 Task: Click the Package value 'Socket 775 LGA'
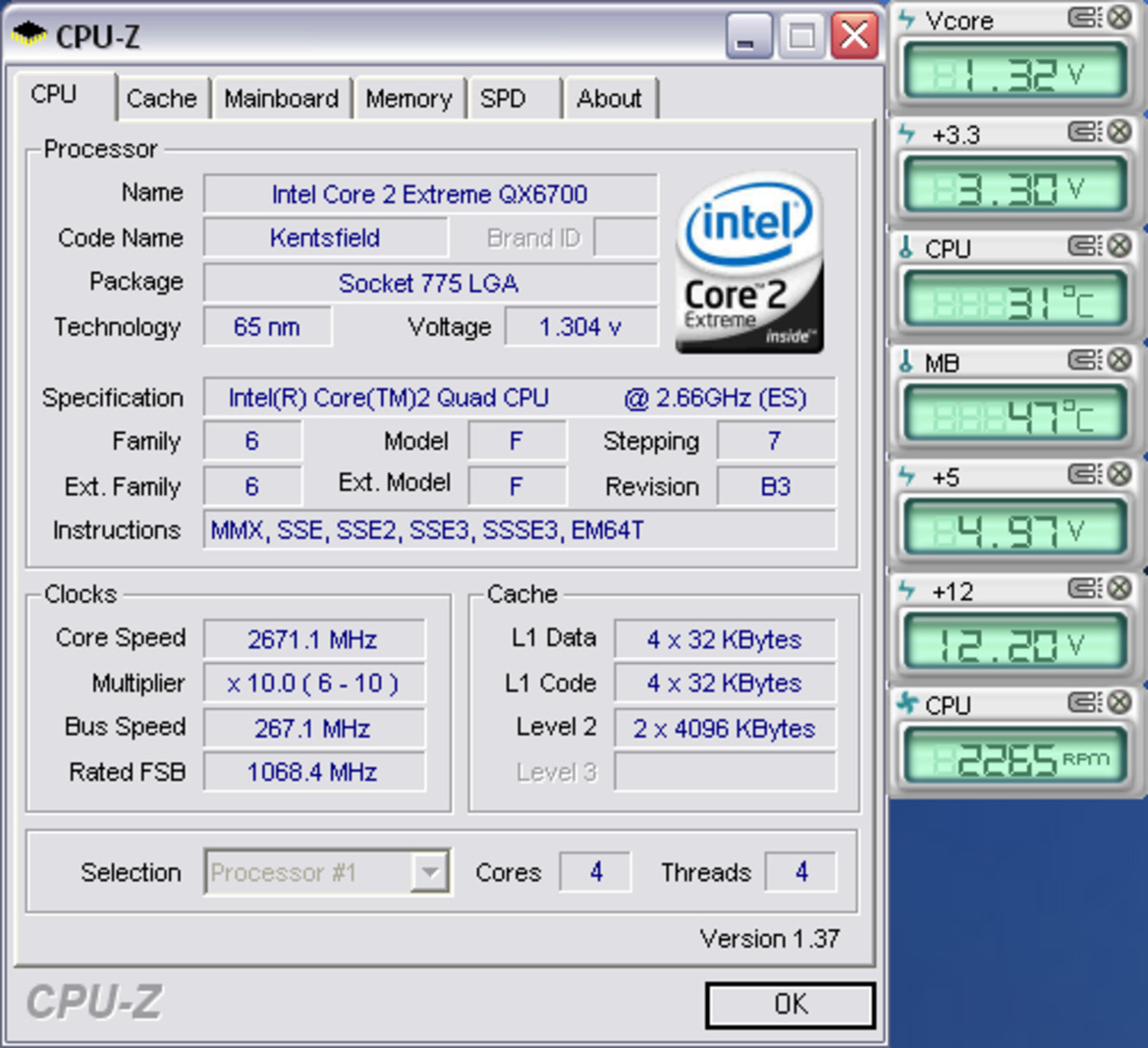430,284
